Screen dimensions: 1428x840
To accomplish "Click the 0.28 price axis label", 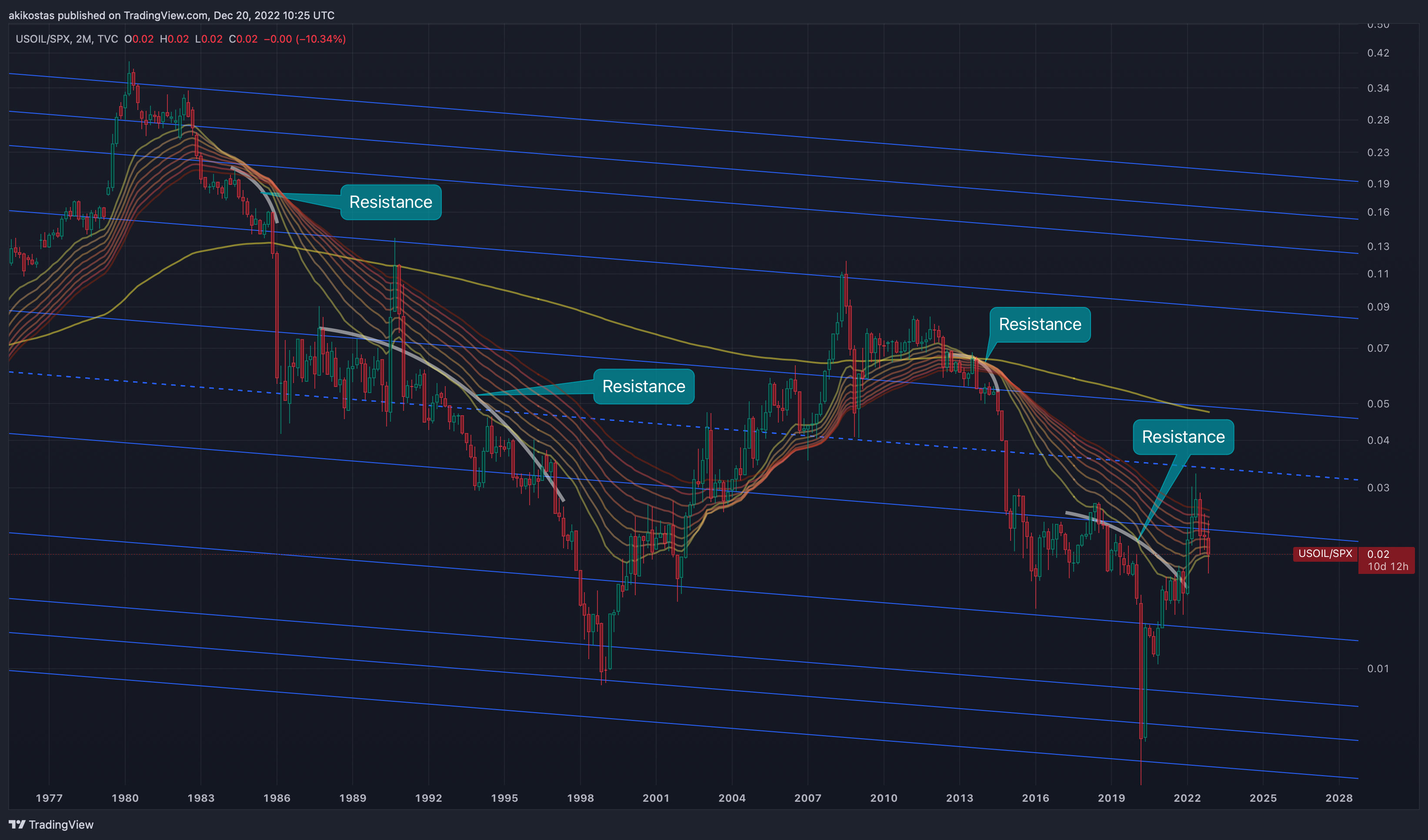I will (1378, 120).
